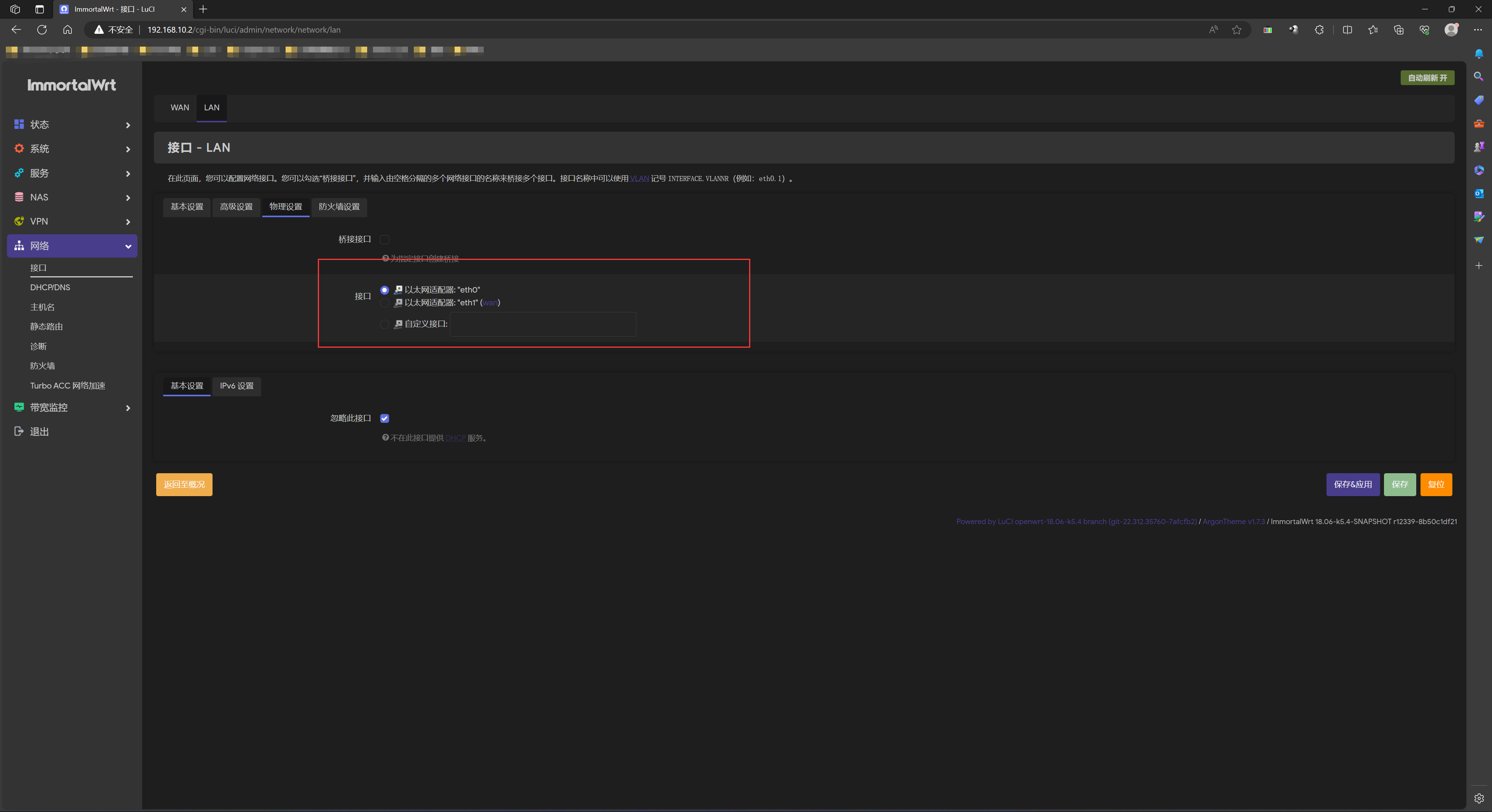The height and width of the screenshot is (812, 1492).
Task: Open the IPv6 设置 tab
Action: [236, 386]
